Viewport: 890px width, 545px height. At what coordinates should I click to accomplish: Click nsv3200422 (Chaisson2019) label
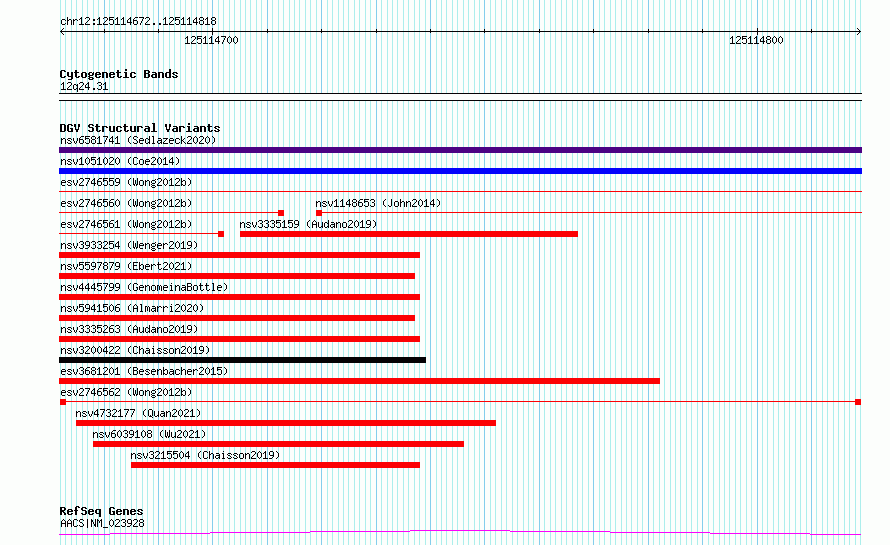(x=135, y=350)
